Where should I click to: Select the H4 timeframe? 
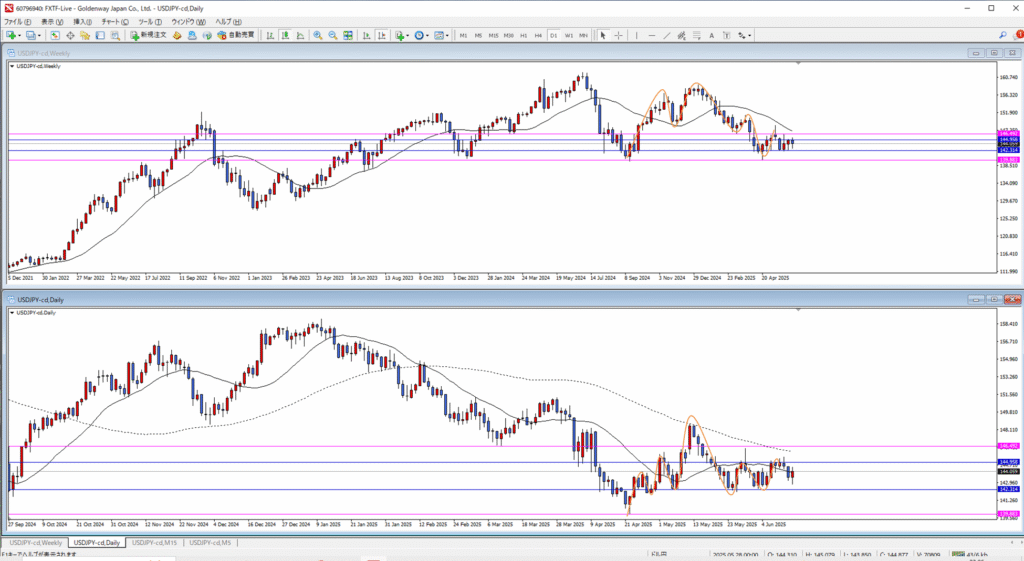538,35
